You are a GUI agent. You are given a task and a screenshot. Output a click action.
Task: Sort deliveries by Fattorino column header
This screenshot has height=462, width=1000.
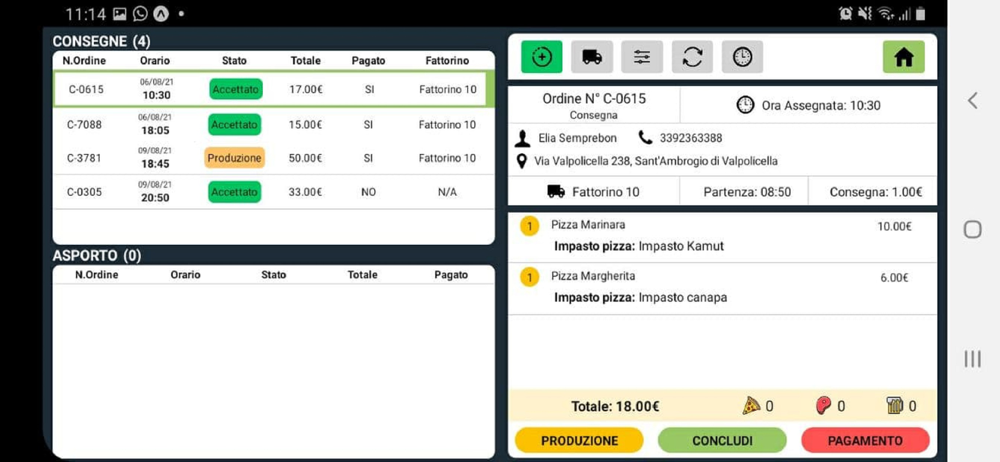pyautogui.click(x=447, y=61)
